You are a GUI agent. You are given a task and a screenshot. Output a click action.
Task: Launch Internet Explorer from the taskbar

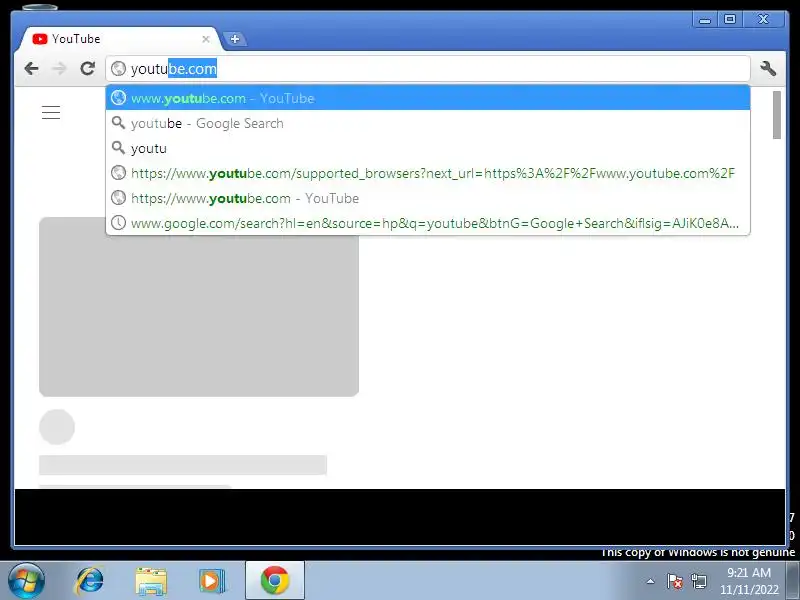[x=89, y=581]
